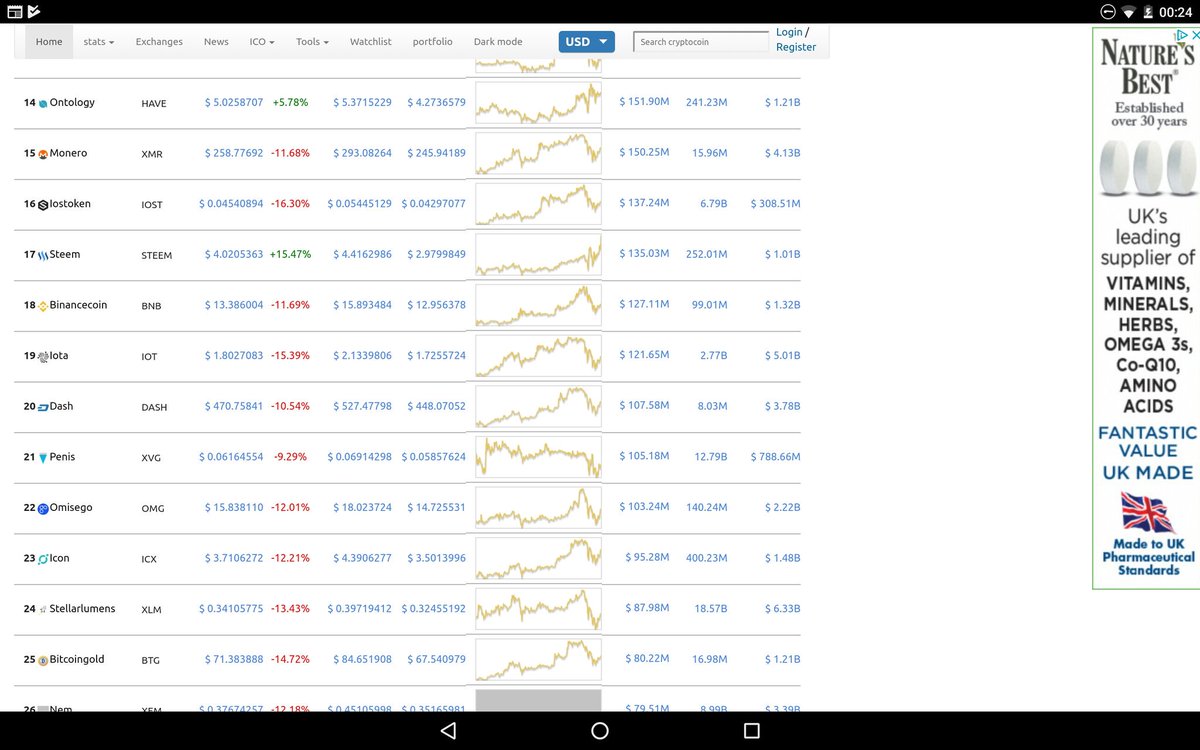
Task: Click the Icon ICX coin icon
Action: pyautogui.click(x=43, y=559)
